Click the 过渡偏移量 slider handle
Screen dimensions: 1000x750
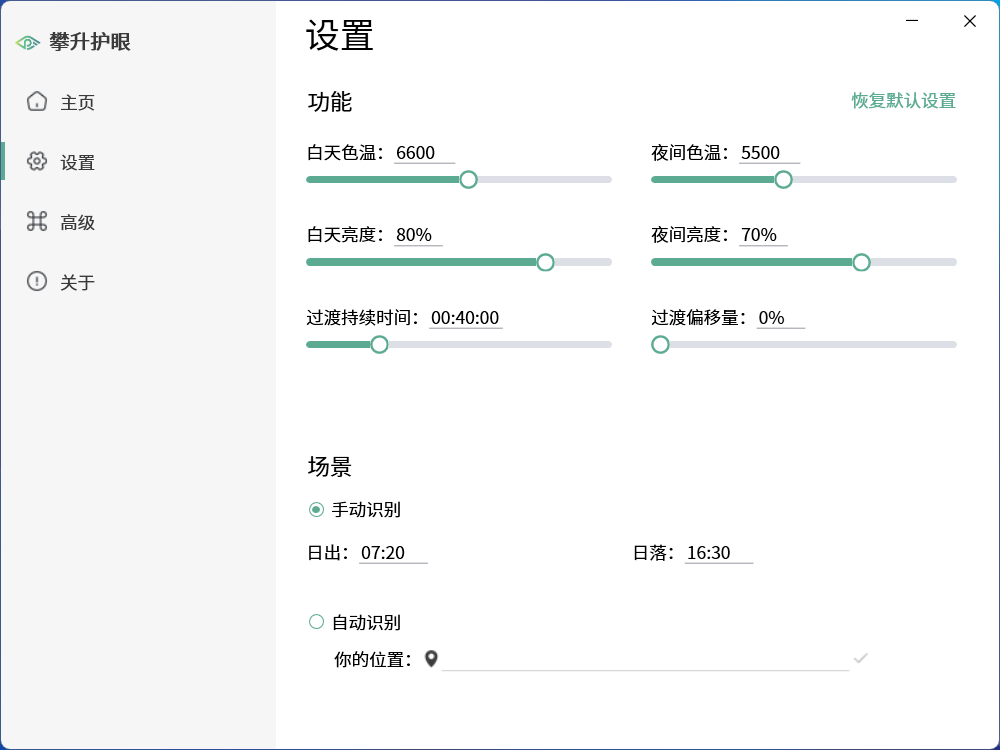tap(660, 345)
